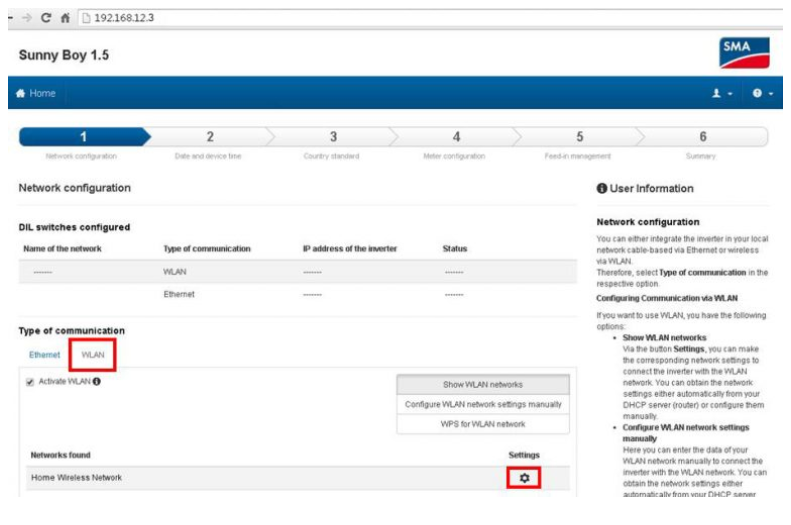The width and height of the screenshot is (791, 525).
Task: Click Configure WLAN network settings manually
Action: click(483, 404)
